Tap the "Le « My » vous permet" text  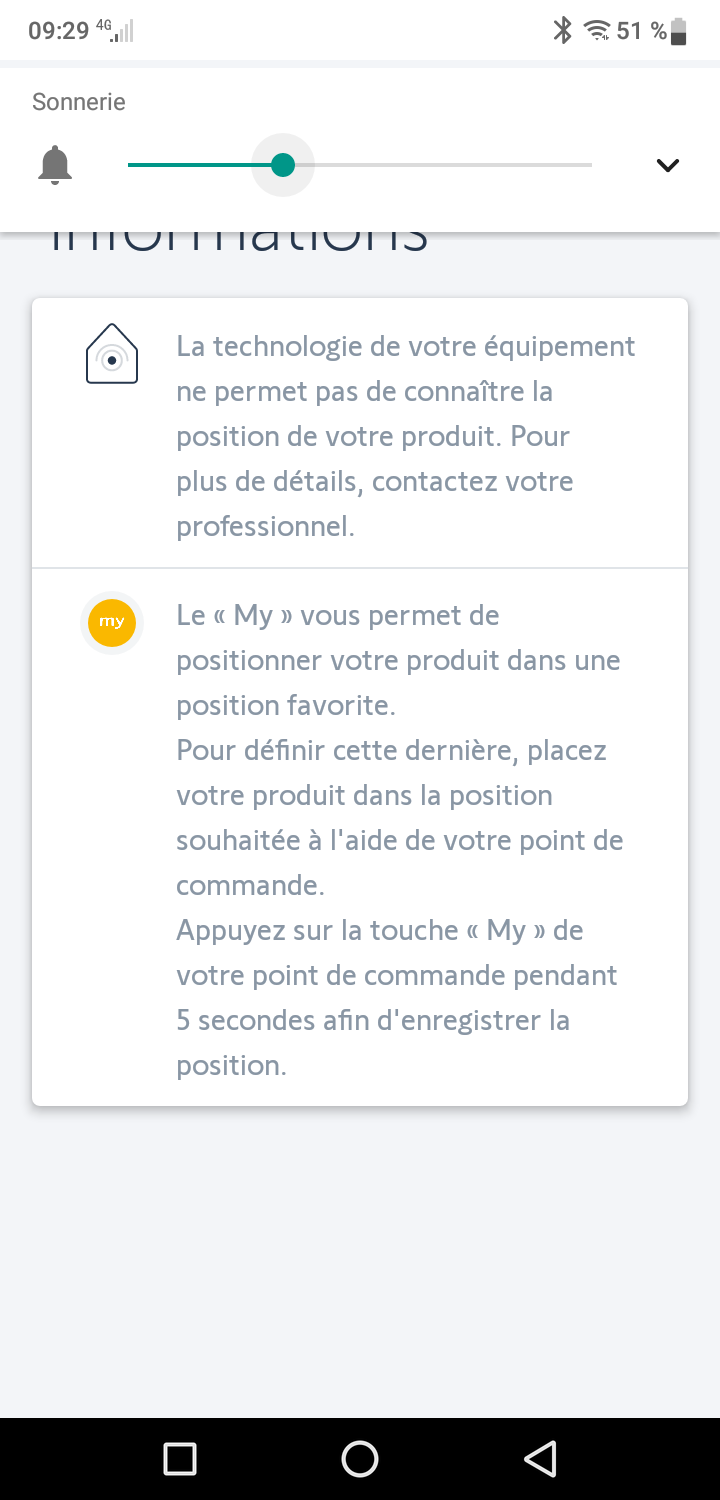click(x=337, y=615)
